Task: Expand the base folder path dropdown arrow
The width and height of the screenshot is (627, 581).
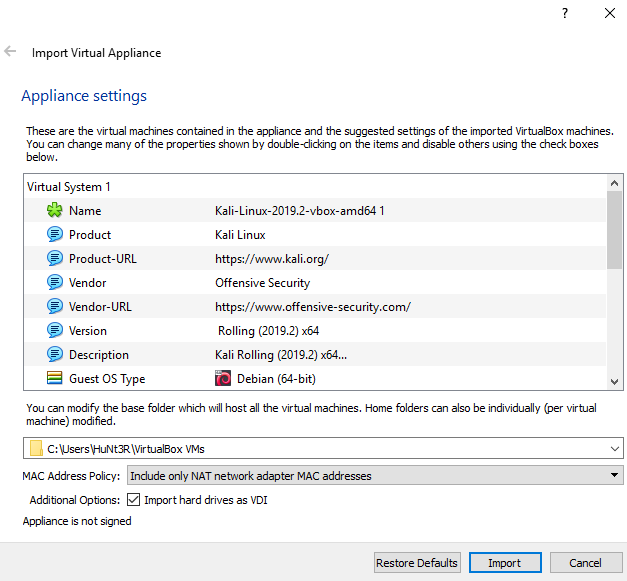Action: 615,449
